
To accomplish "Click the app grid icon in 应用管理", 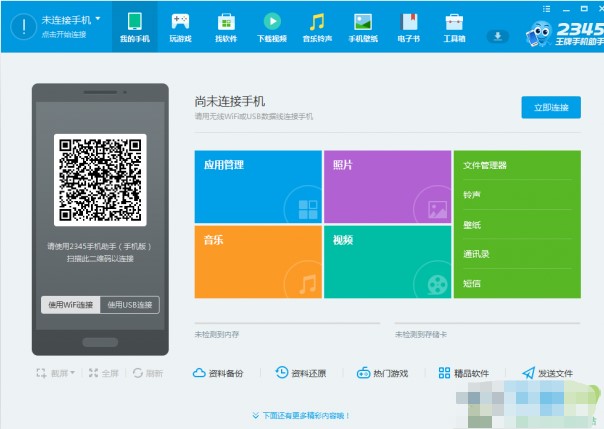I will pos(308,209).
